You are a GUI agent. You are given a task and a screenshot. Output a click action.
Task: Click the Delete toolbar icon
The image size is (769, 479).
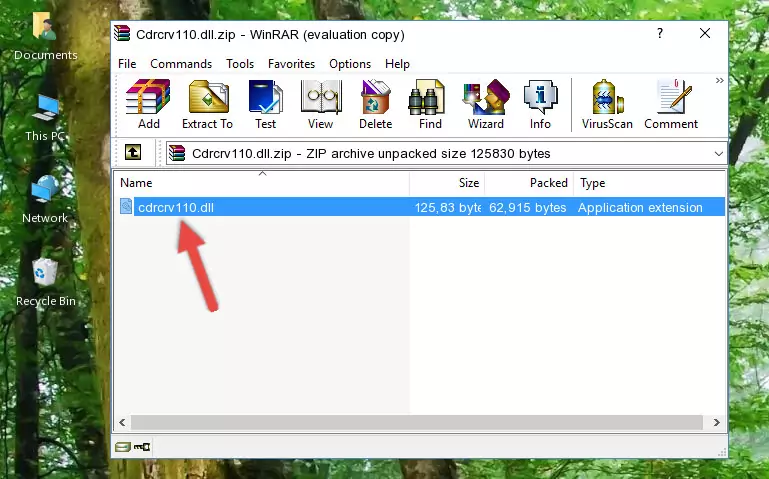(375, 104)
